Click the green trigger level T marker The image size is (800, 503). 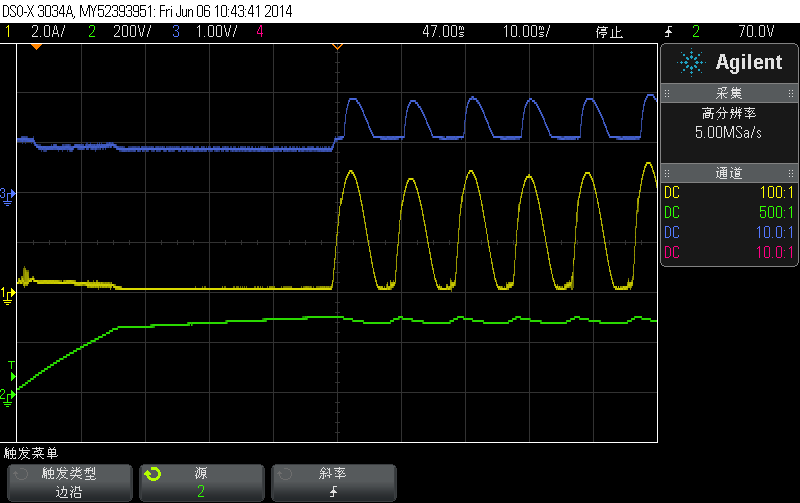[12, 371]
